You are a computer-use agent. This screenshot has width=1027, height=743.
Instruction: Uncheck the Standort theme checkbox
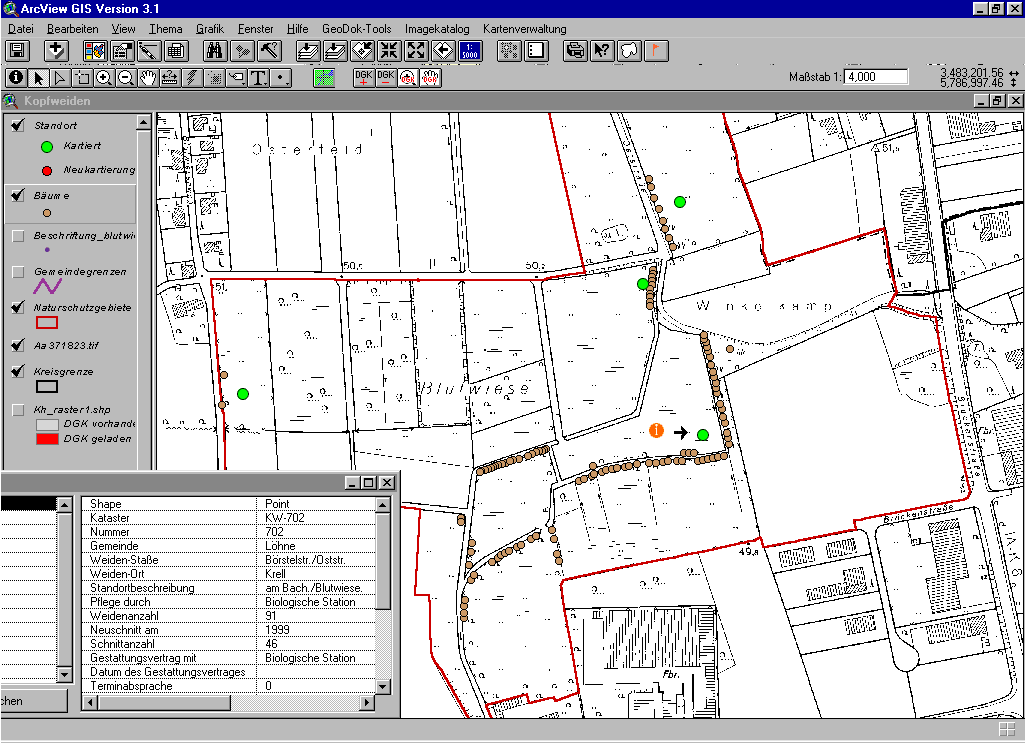pos(17,125)
